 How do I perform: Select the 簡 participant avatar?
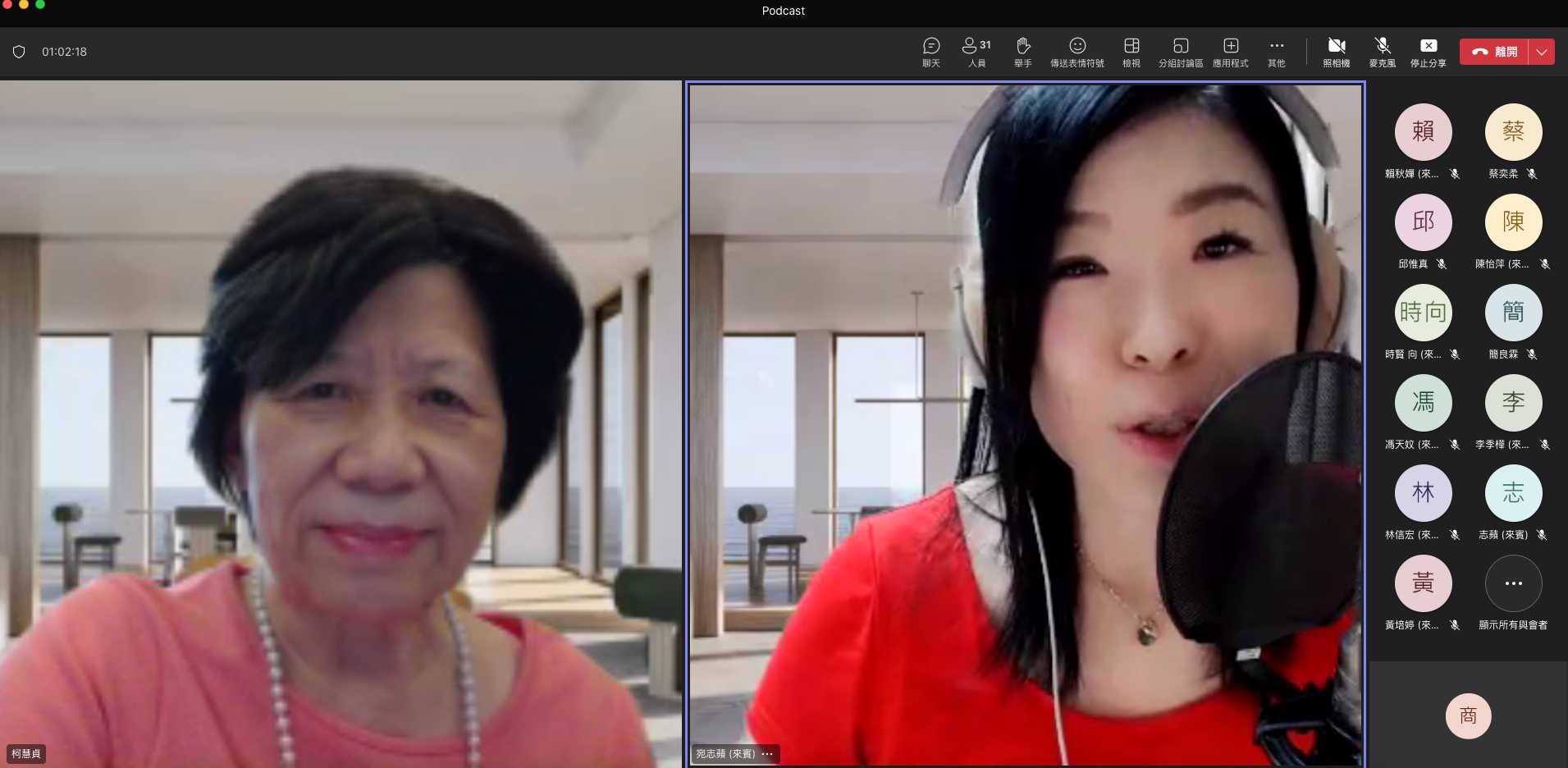tap(1514, 313)
